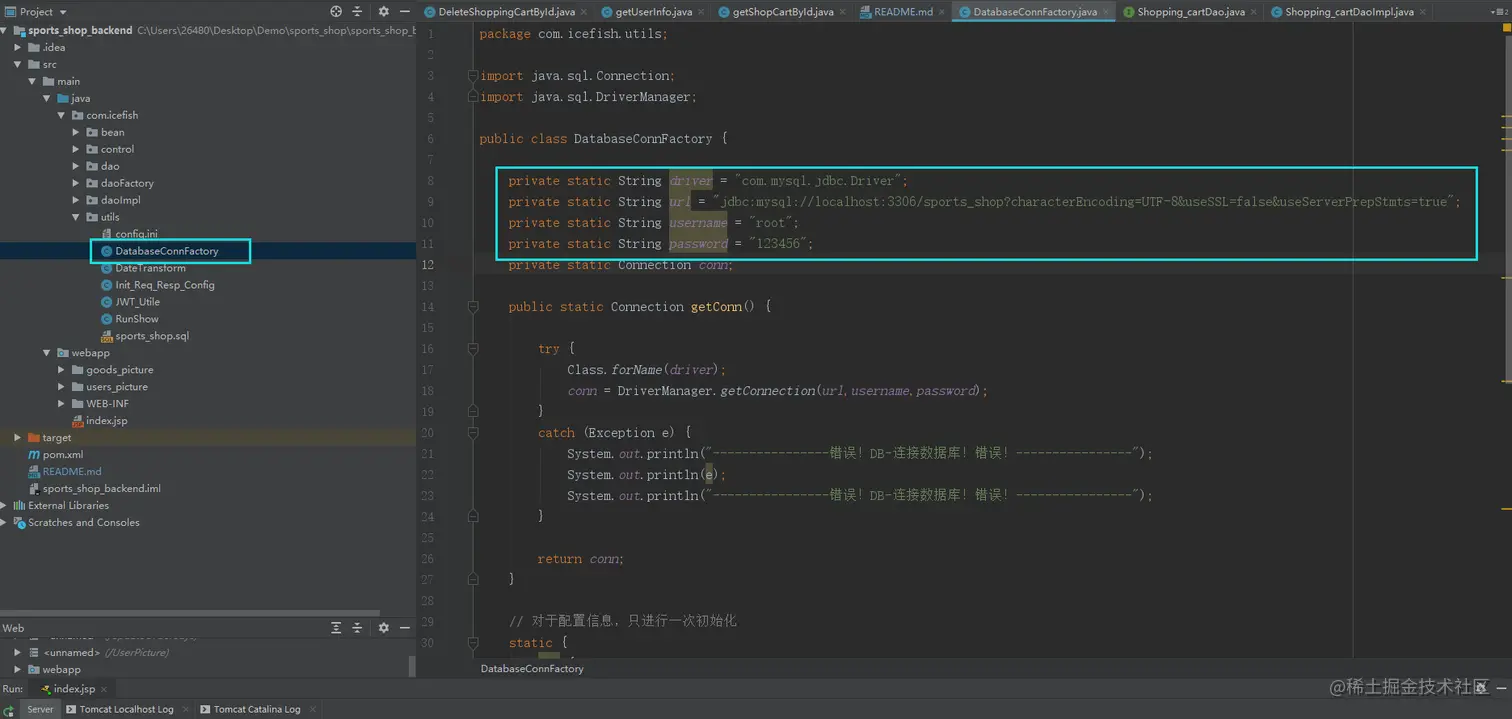
Task: Close the Shopping_cartDao.java tab
Action: [1254, 12]
